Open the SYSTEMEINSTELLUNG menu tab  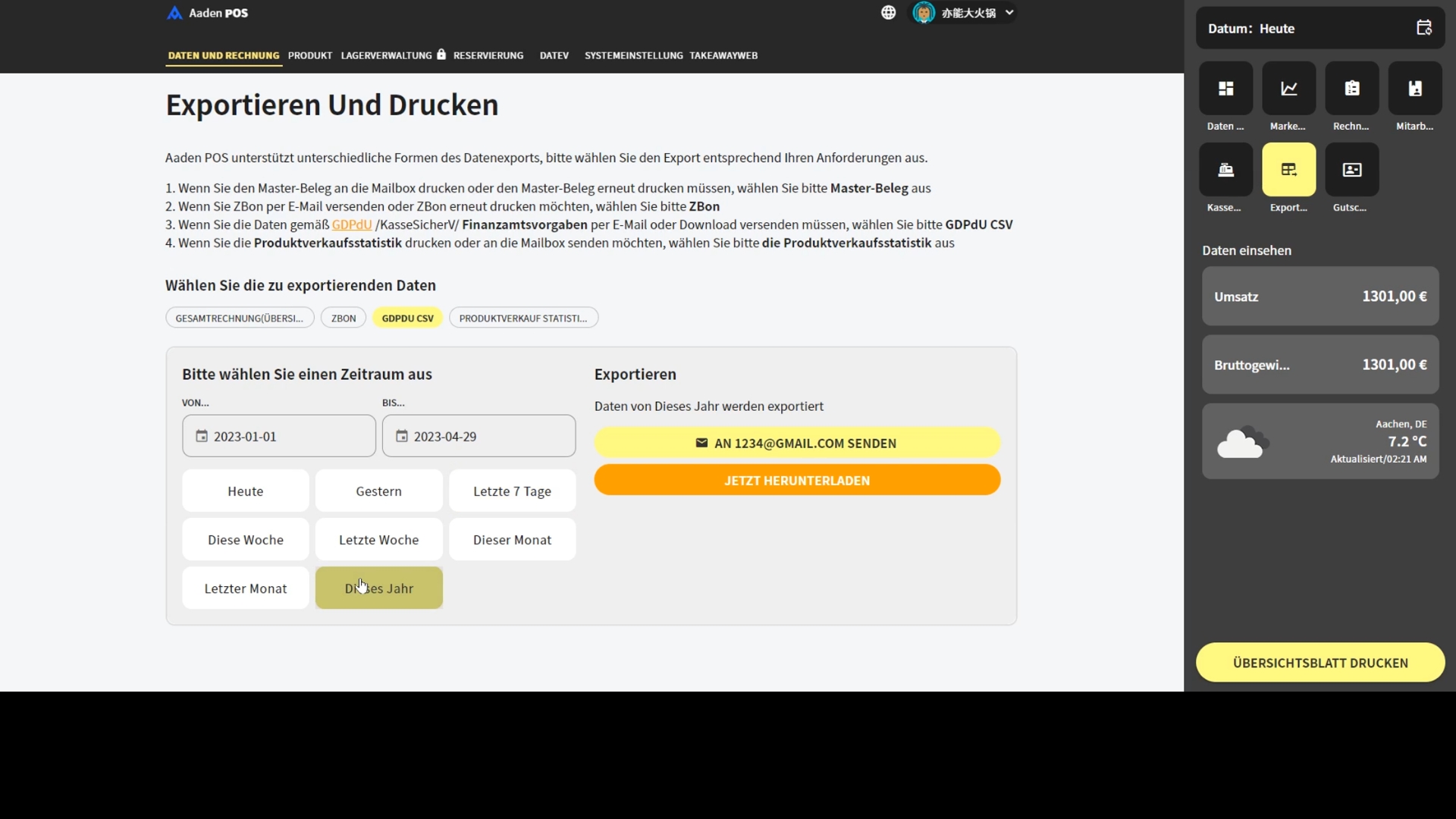(x=633, y=55)
